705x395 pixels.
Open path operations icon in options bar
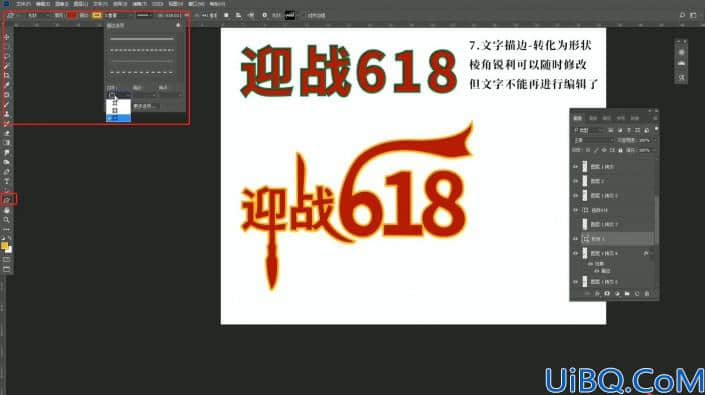point(226,15)
